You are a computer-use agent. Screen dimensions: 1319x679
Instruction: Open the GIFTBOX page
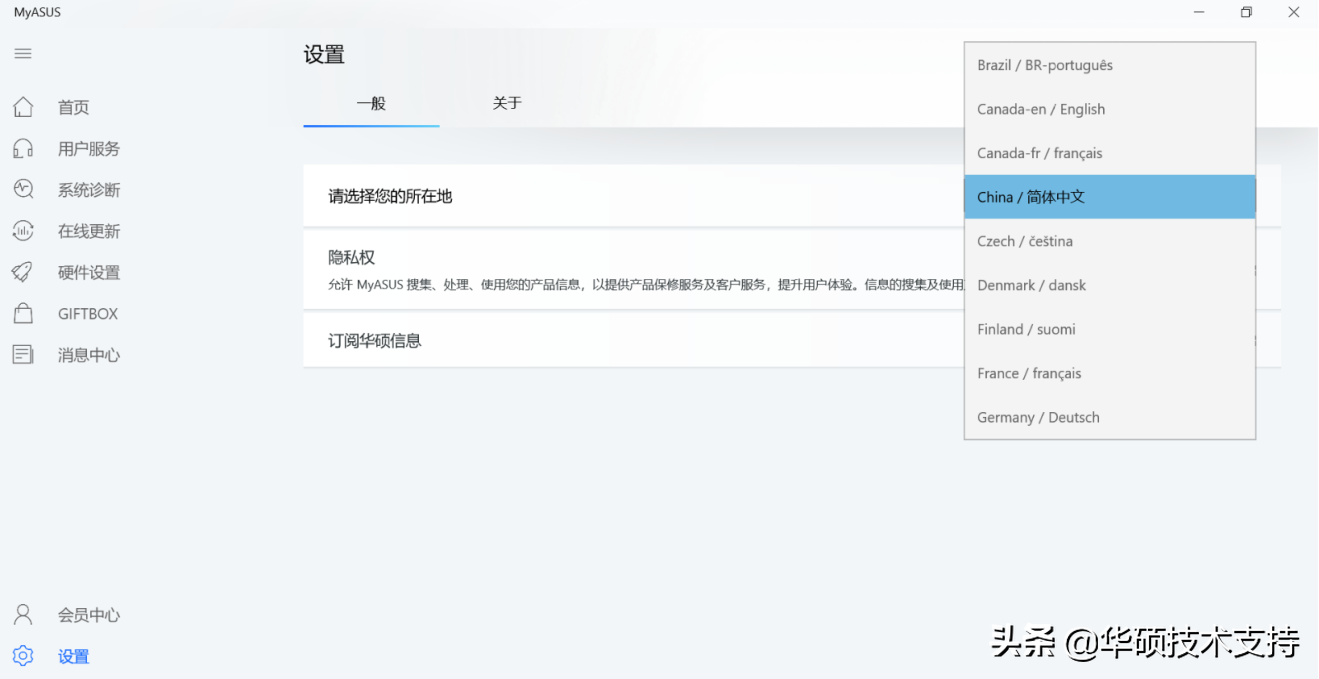tap(88, 314)
